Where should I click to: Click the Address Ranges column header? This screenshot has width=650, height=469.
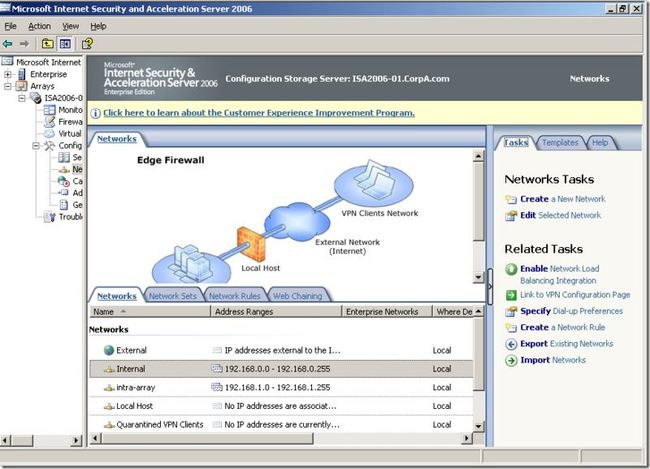click(x=276, y=311)
